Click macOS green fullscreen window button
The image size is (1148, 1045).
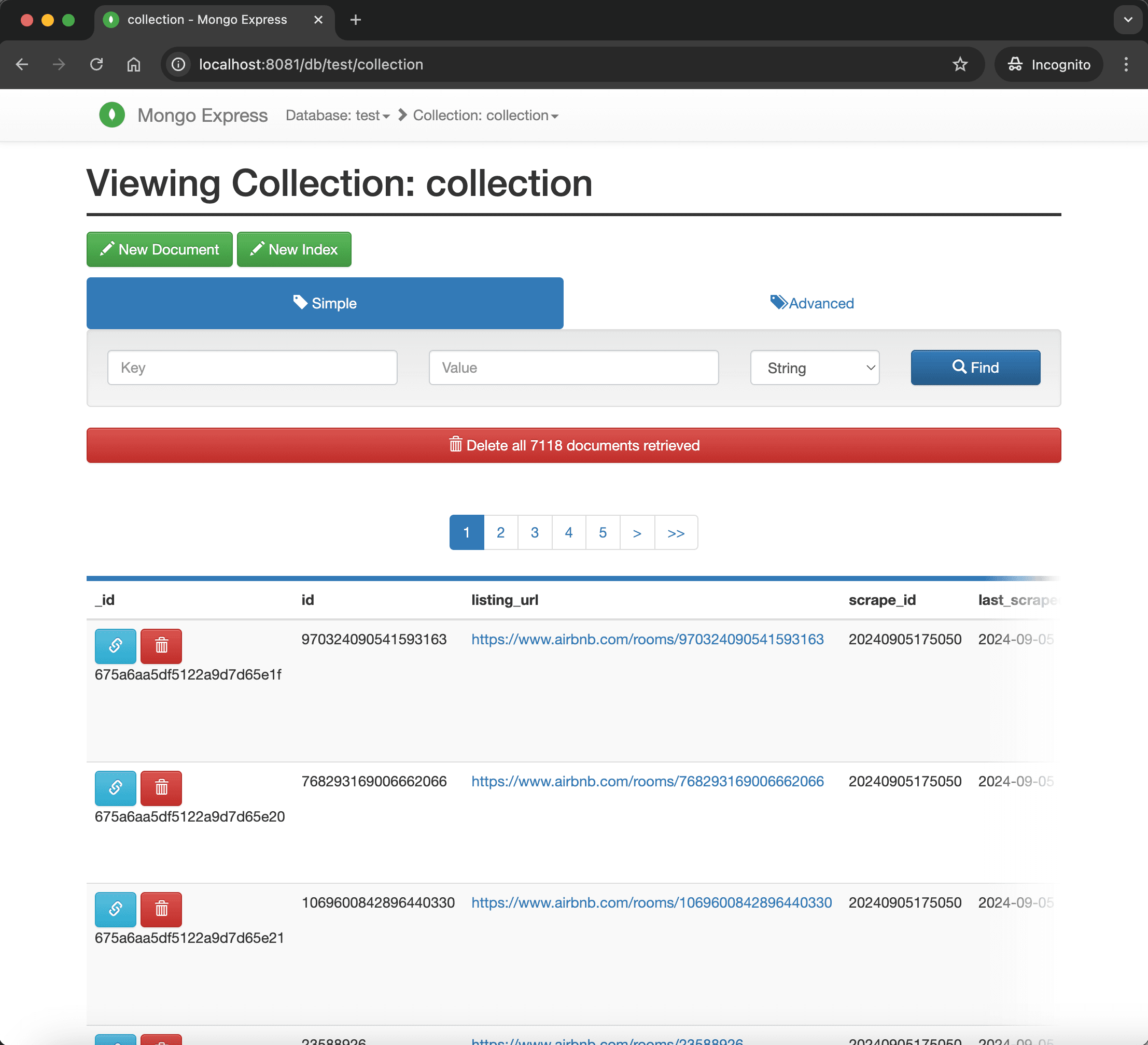pos(68,20)
